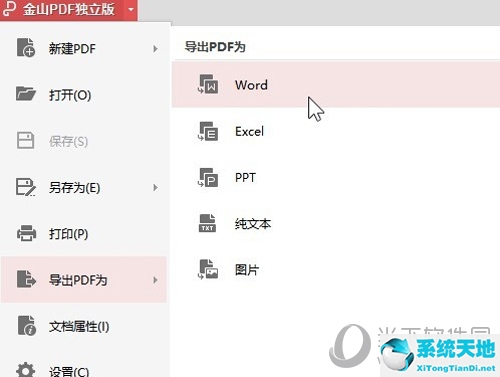Export the PDF to PPT
This screenshot has width=500, height=377.
coord(336,177)
